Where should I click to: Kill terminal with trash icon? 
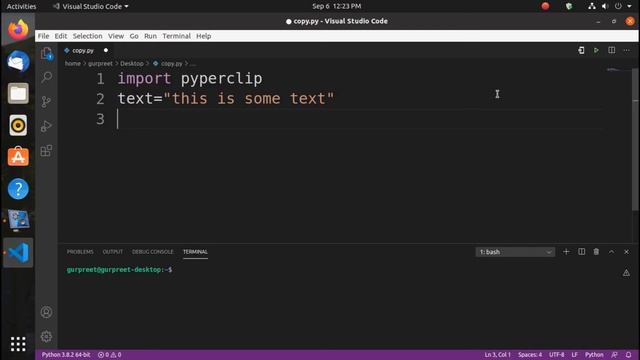[x=596, y=252]
